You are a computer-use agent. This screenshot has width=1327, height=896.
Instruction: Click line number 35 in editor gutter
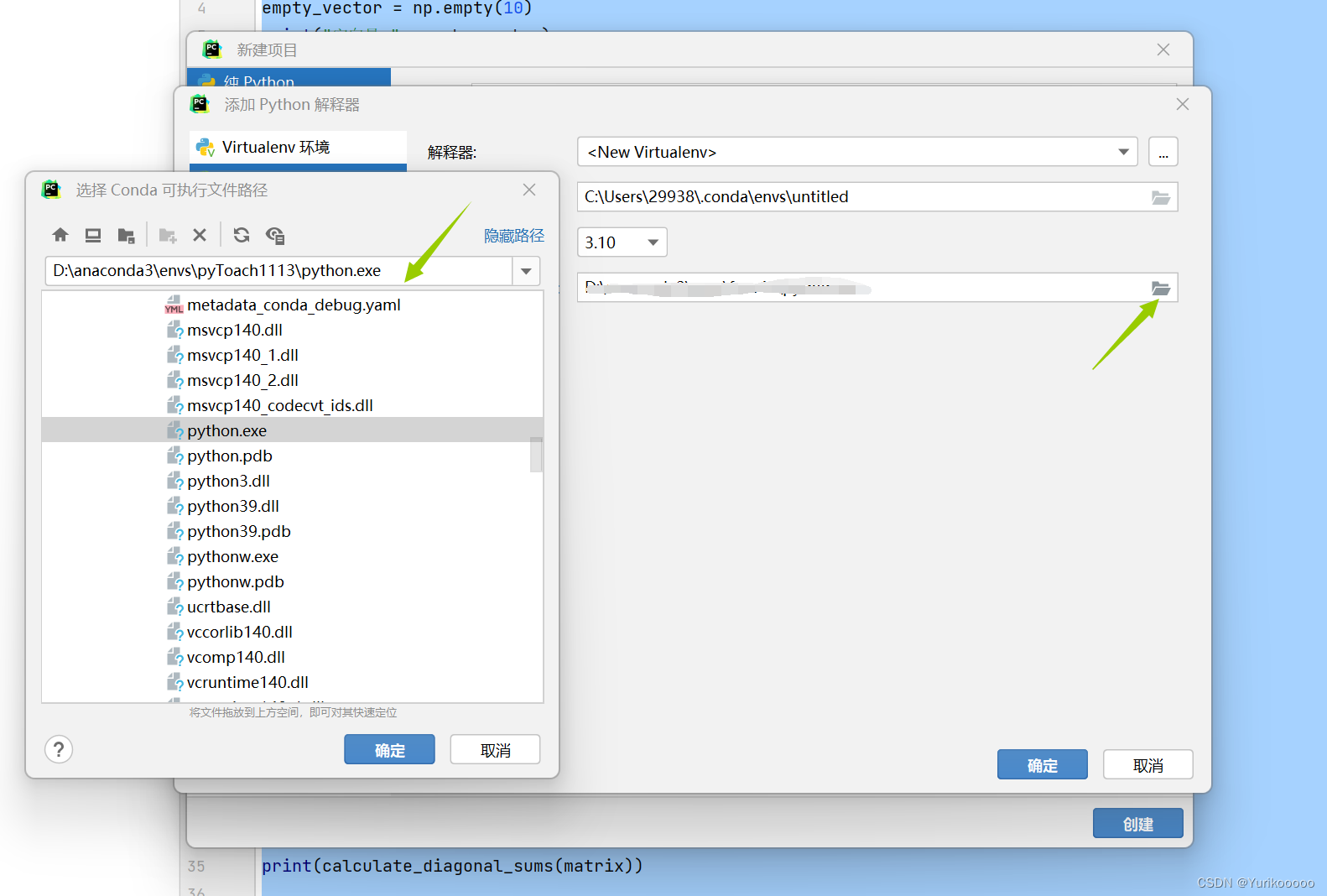[196, 866]
